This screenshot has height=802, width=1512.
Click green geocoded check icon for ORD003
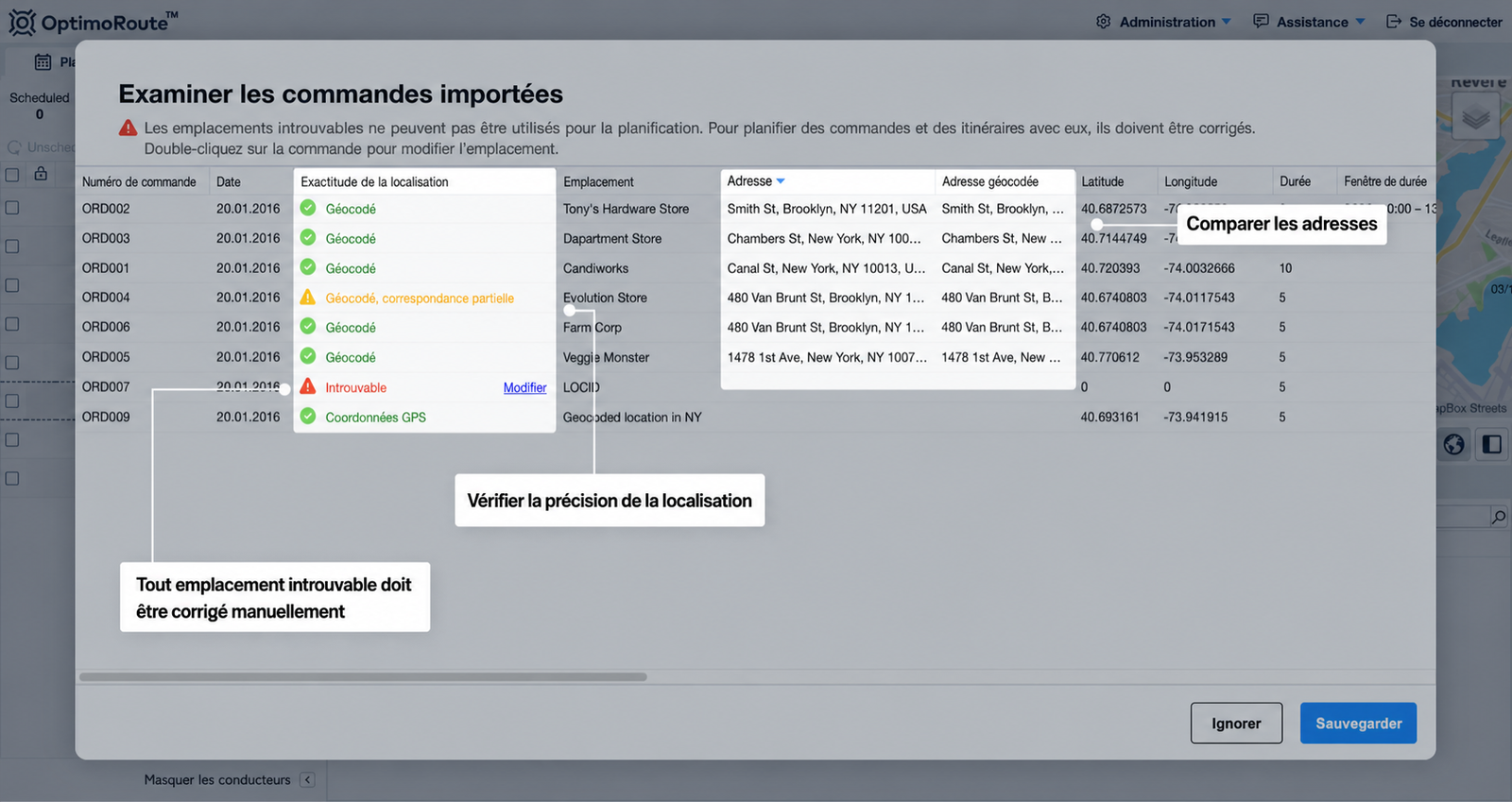pos(308,238)
